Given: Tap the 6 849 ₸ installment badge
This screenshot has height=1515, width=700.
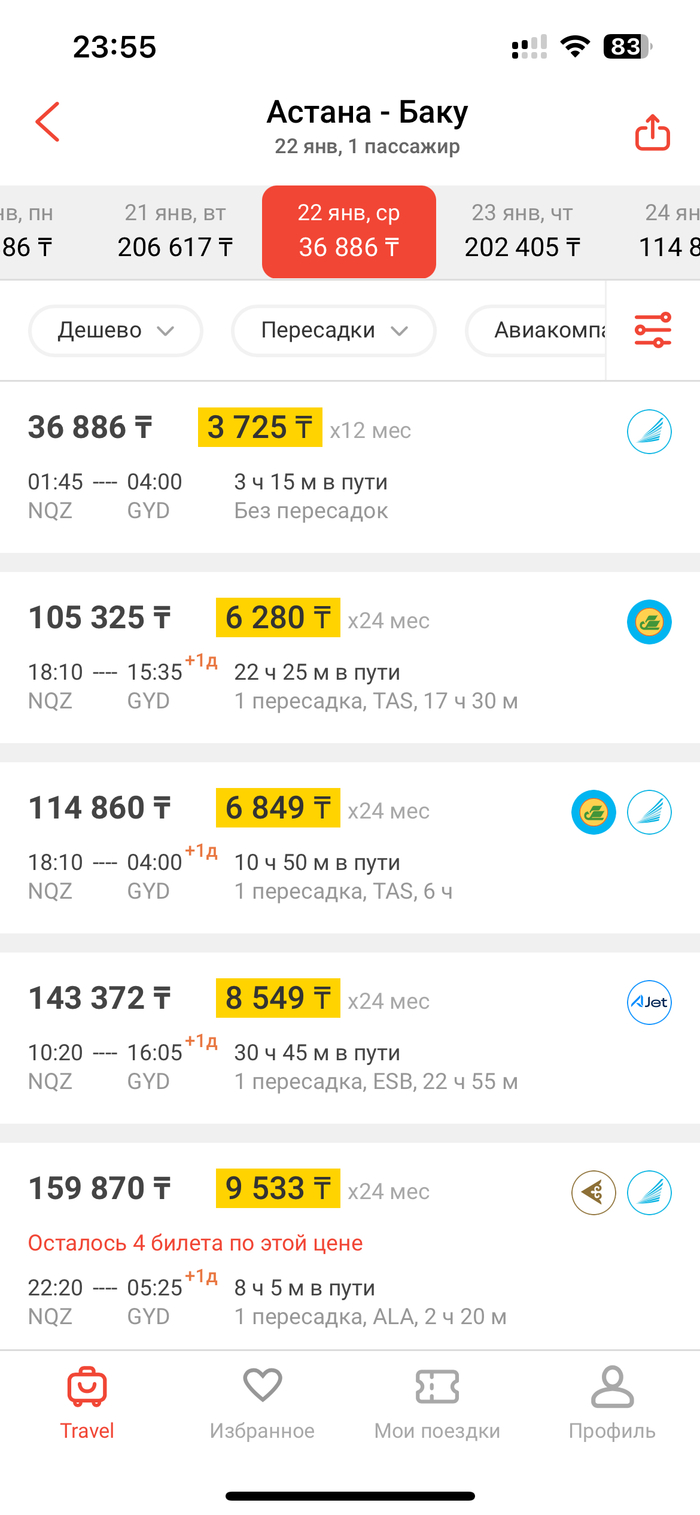Looking at the screenshot, I should pyautogui.click(x=278, y=808).
